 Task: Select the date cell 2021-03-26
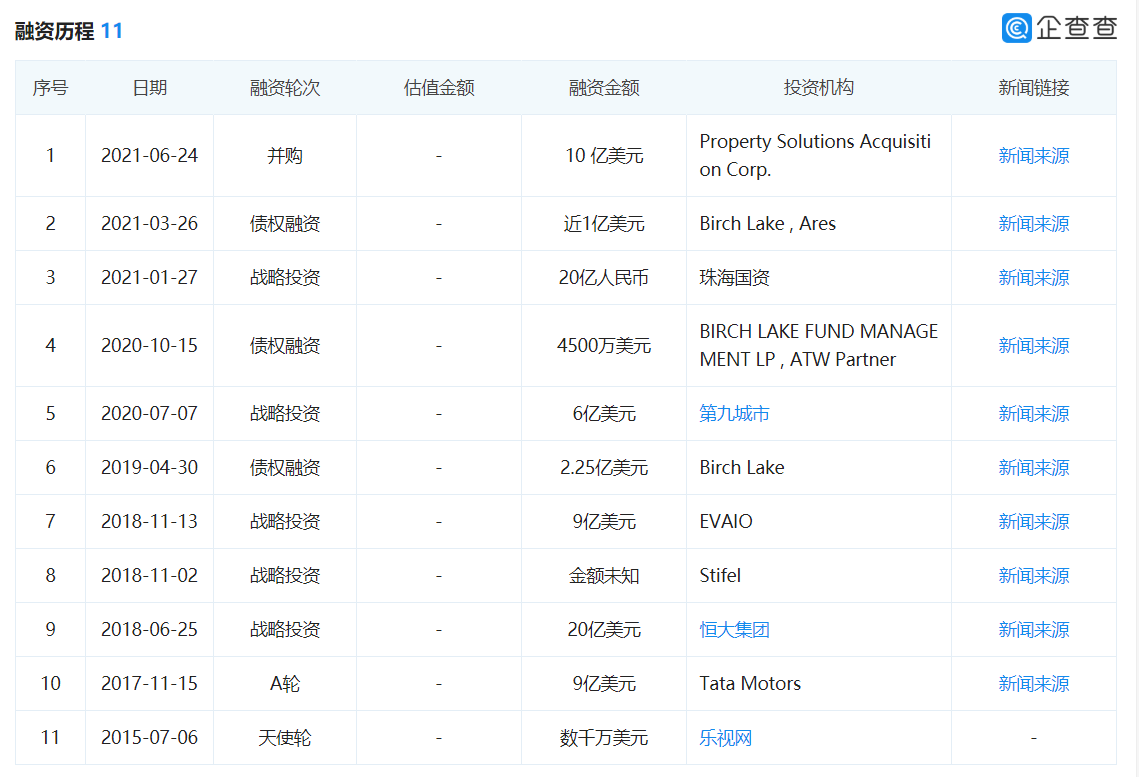pyautogui.click(x=150, y=224)
